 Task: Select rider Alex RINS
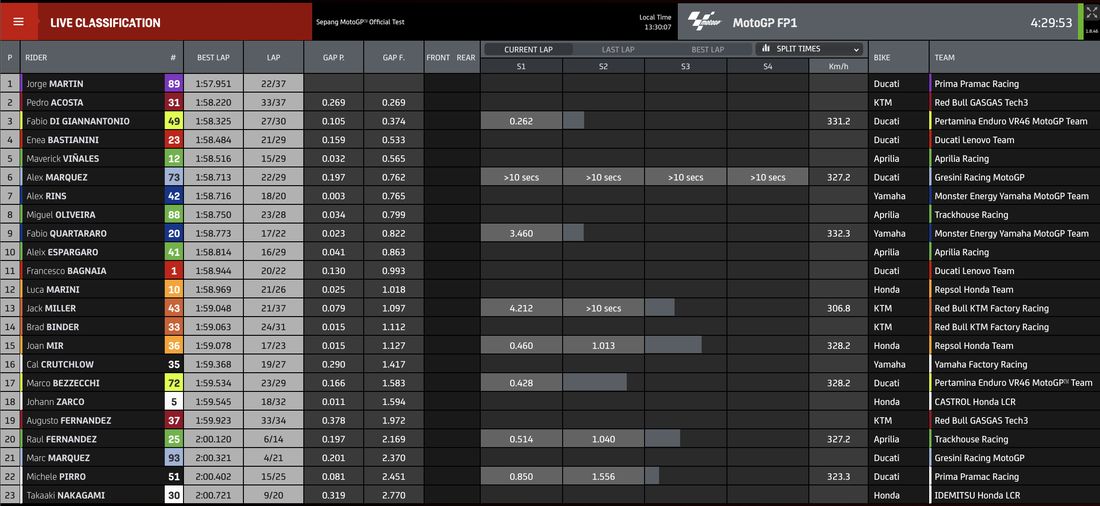click(x=48, y=196)
